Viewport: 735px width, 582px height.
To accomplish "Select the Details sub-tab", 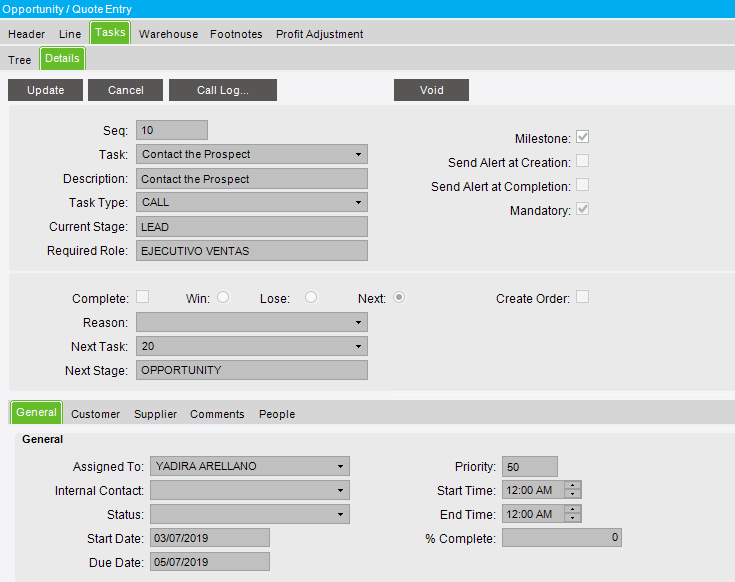I will 62,59.
